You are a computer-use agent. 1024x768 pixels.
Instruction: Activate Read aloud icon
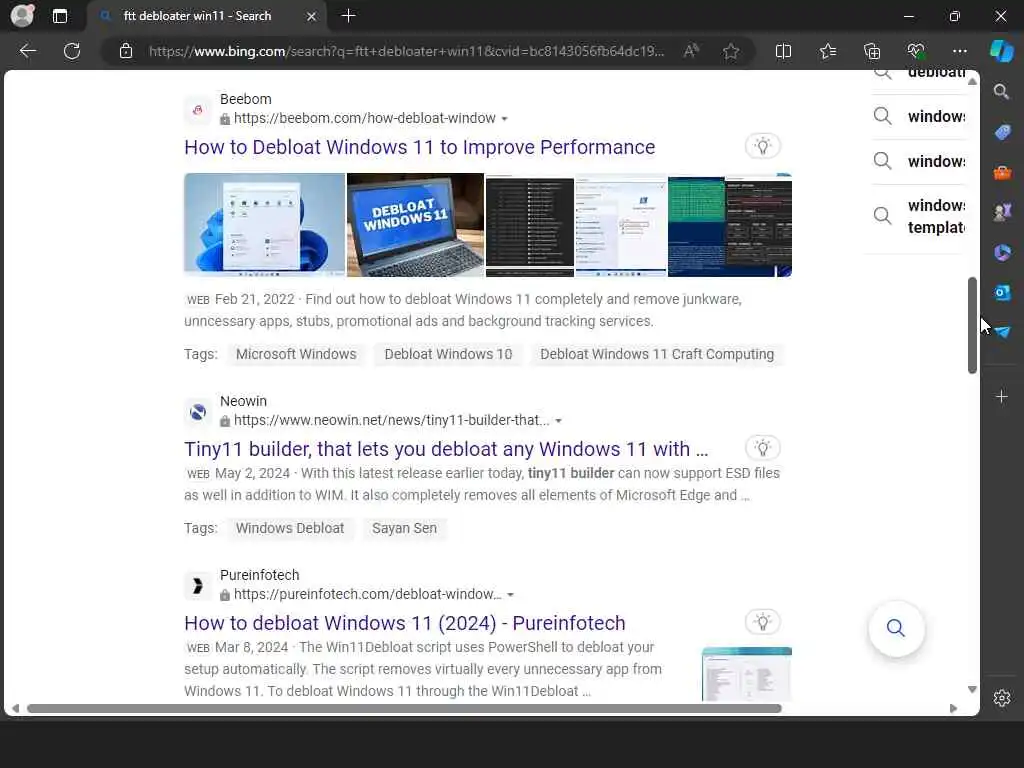pyautogui.click(x=691, y=51)
